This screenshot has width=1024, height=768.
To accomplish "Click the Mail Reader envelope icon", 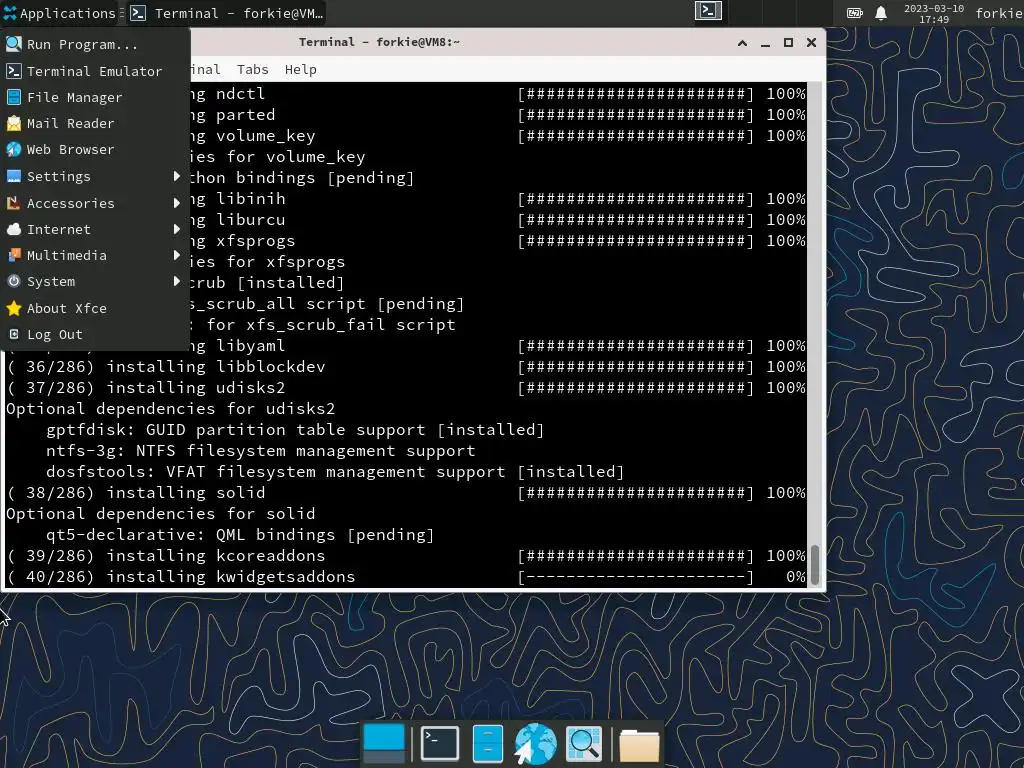I will coord(14,123).
